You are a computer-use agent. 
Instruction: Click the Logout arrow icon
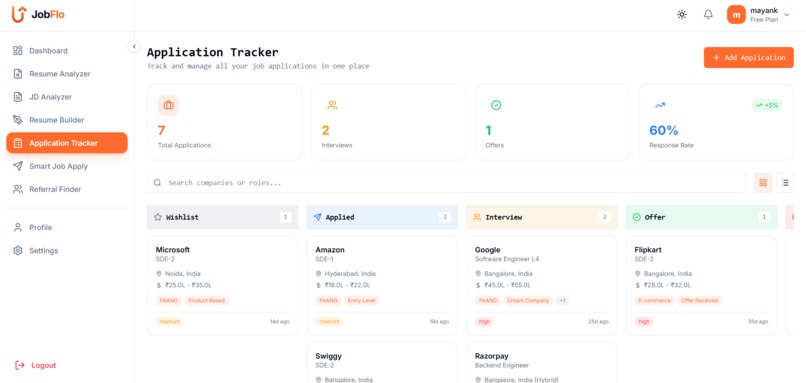20,365
